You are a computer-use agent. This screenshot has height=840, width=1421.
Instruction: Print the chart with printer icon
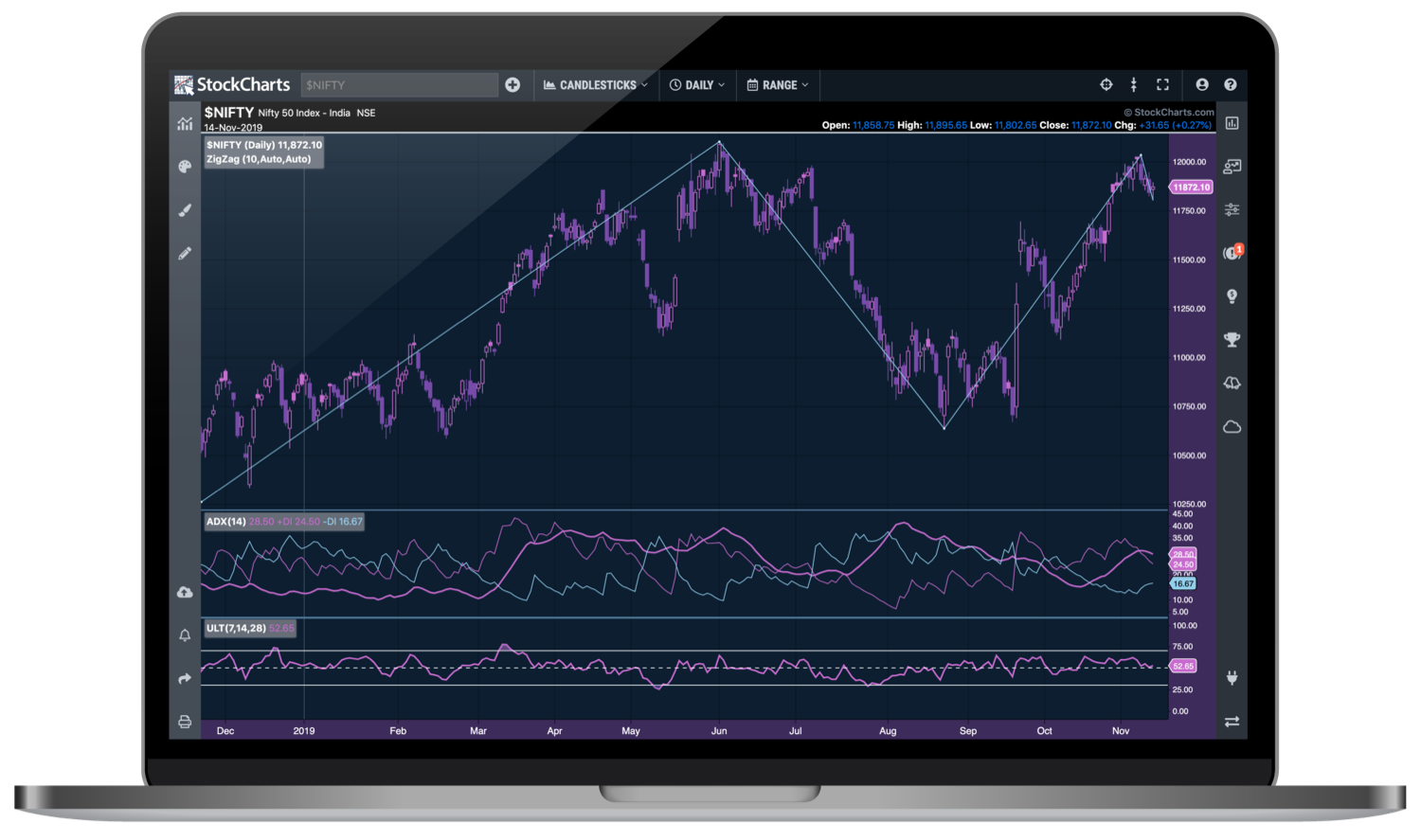tap(185, 722)
